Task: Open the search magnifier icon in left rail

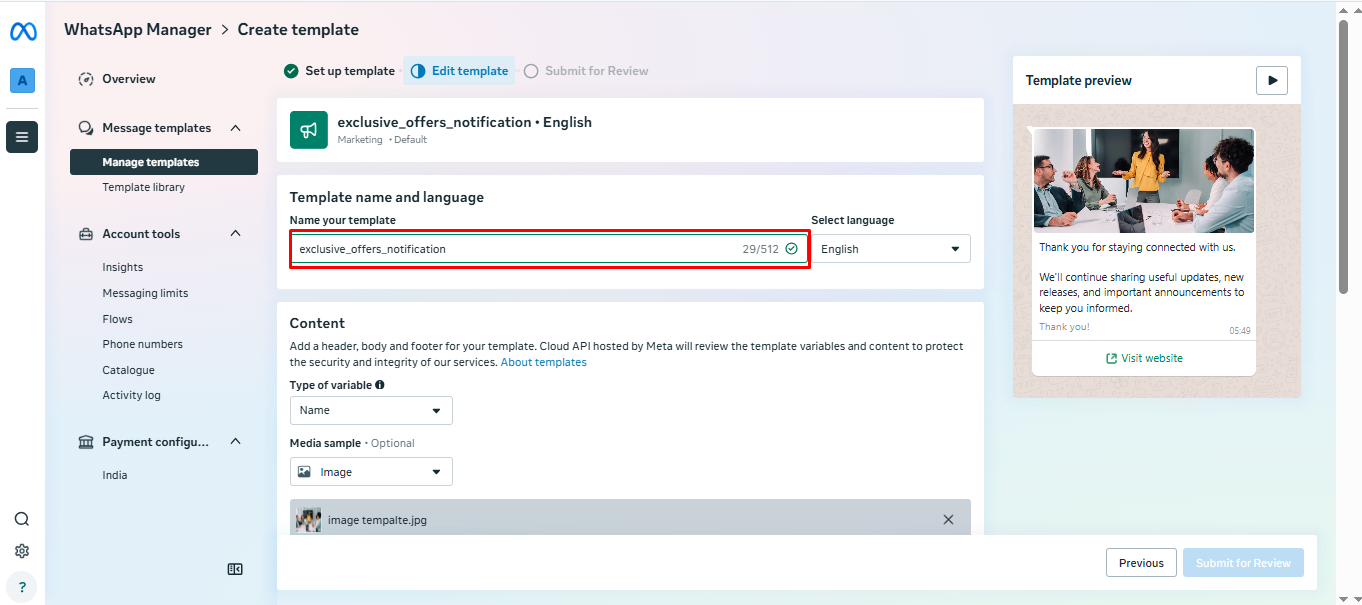Action: click(22, 519)
